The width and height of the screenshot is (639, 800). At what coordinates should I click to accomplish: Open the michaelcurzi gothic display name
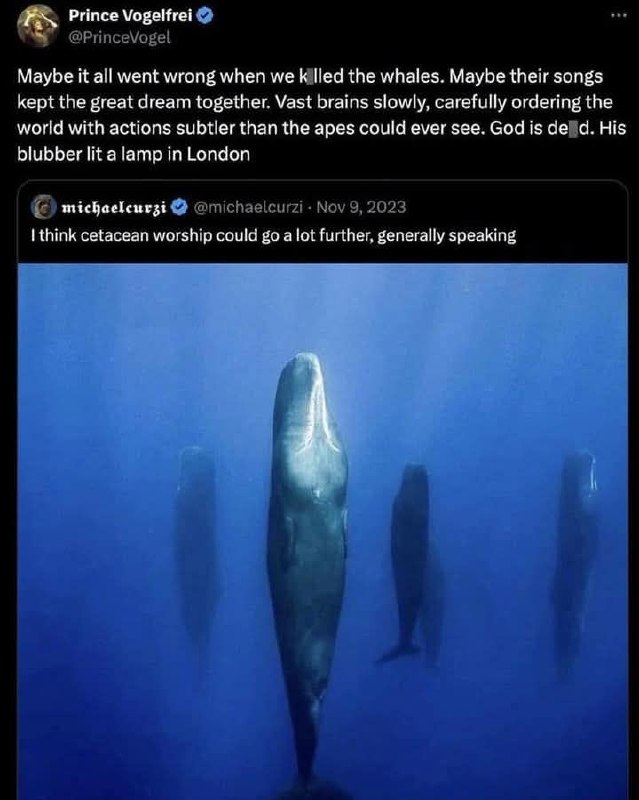(x=114, y=208)
